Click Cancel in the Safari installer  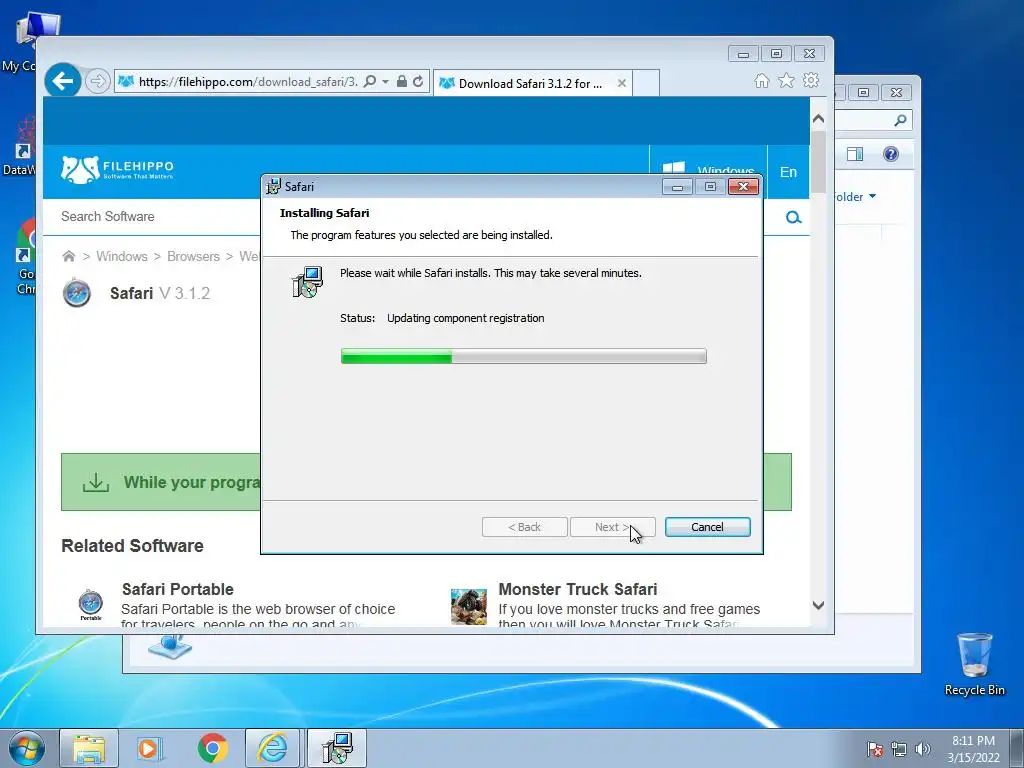pyautogui.click(x=707, y=527)
